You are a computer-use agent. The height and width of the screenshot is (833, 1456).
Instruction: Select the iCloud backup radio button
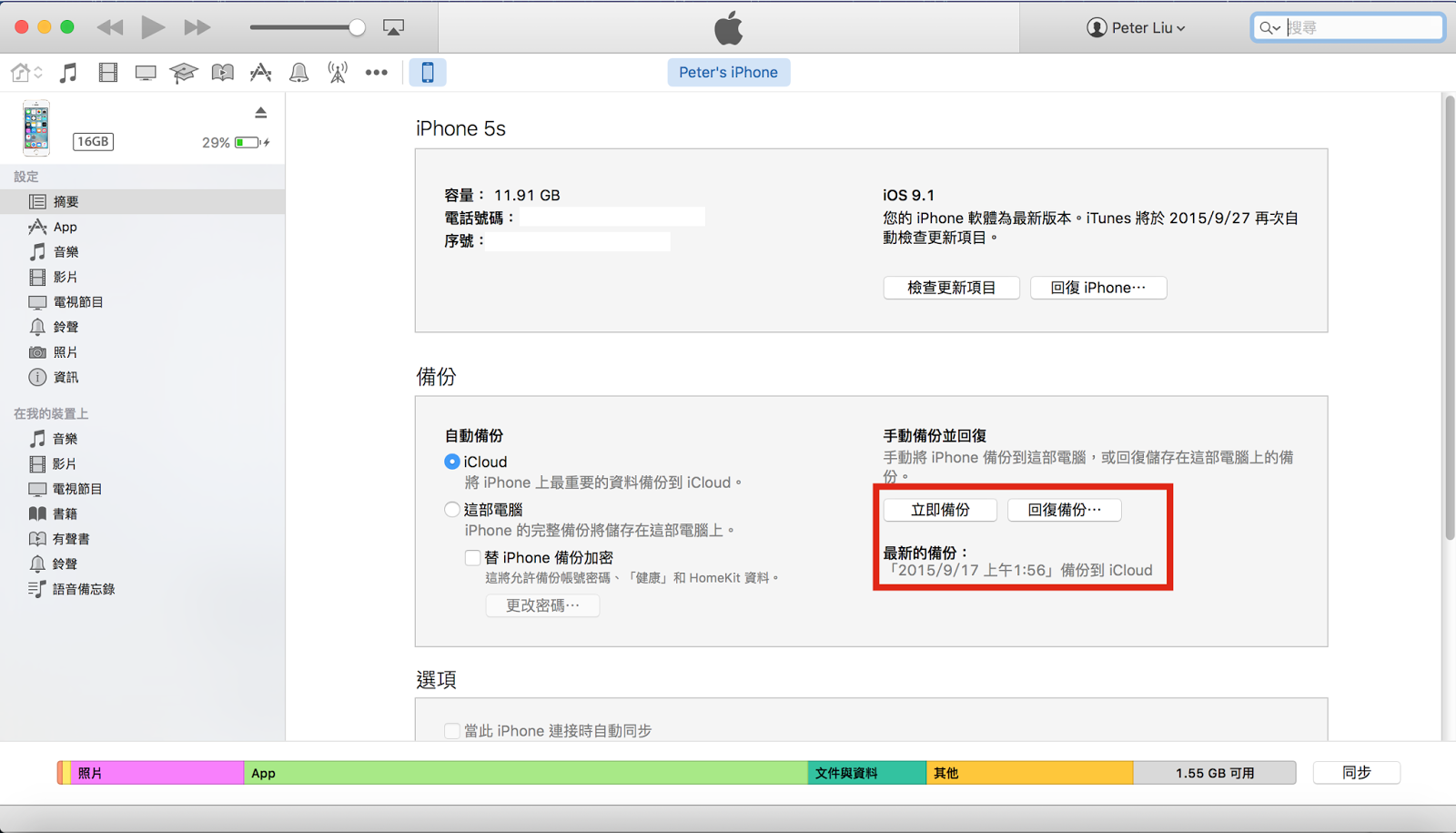pyautogui.click(x=451, y=462)
